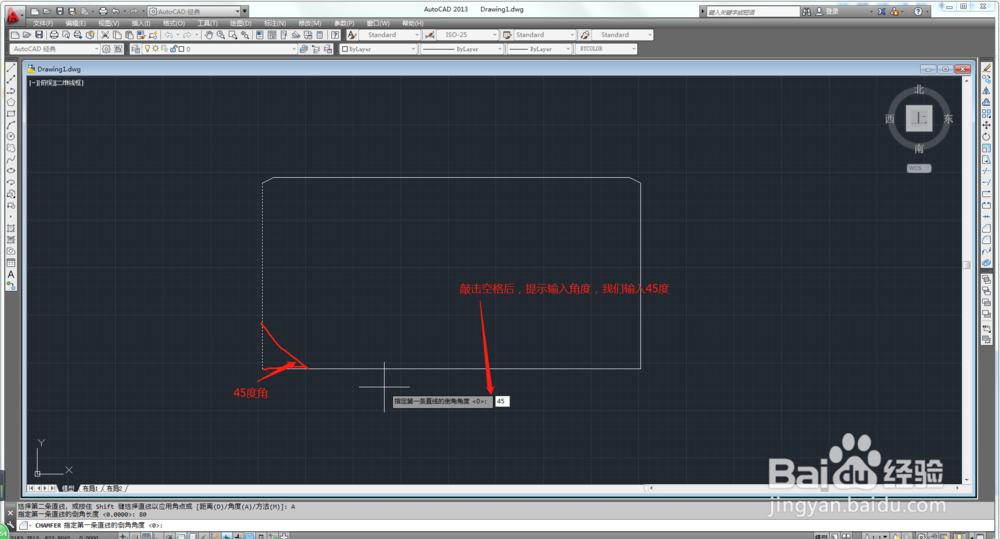Click the 东 (east) label on ViewCube
The image size is (1000, 539).
pyautogui.click(x=948, y=119)
